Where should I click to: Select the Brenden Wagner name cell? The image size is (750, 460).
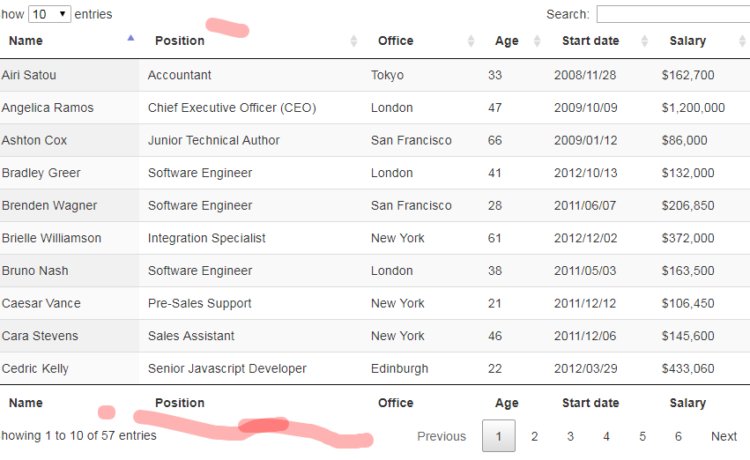69,205
